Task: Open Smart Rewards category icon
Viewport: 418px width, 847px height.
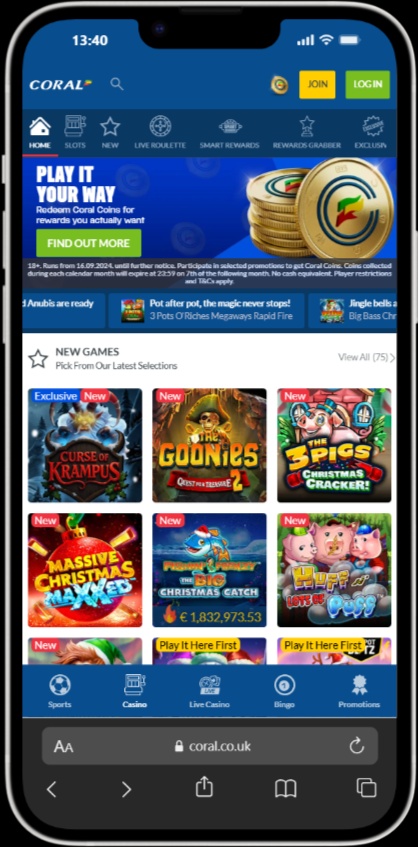Action: coord(230,126)
